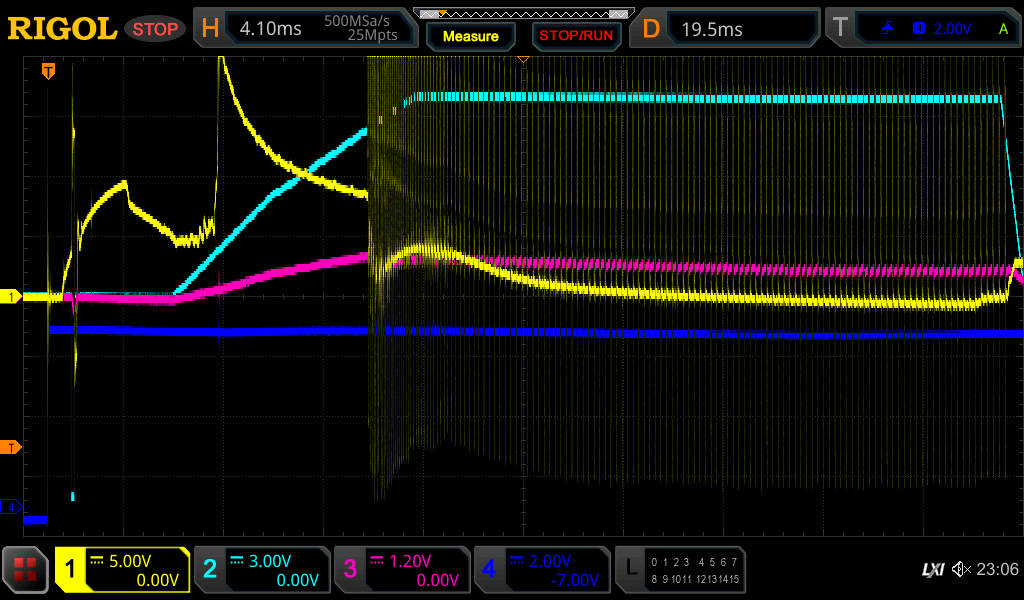
Task: Click the LXI network status icon
Action: click(932, 570)
